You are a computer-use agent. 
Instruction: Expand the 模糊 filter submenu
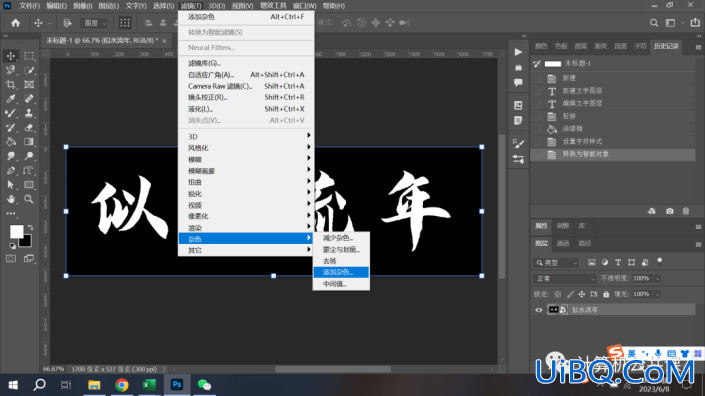point(246,160)
